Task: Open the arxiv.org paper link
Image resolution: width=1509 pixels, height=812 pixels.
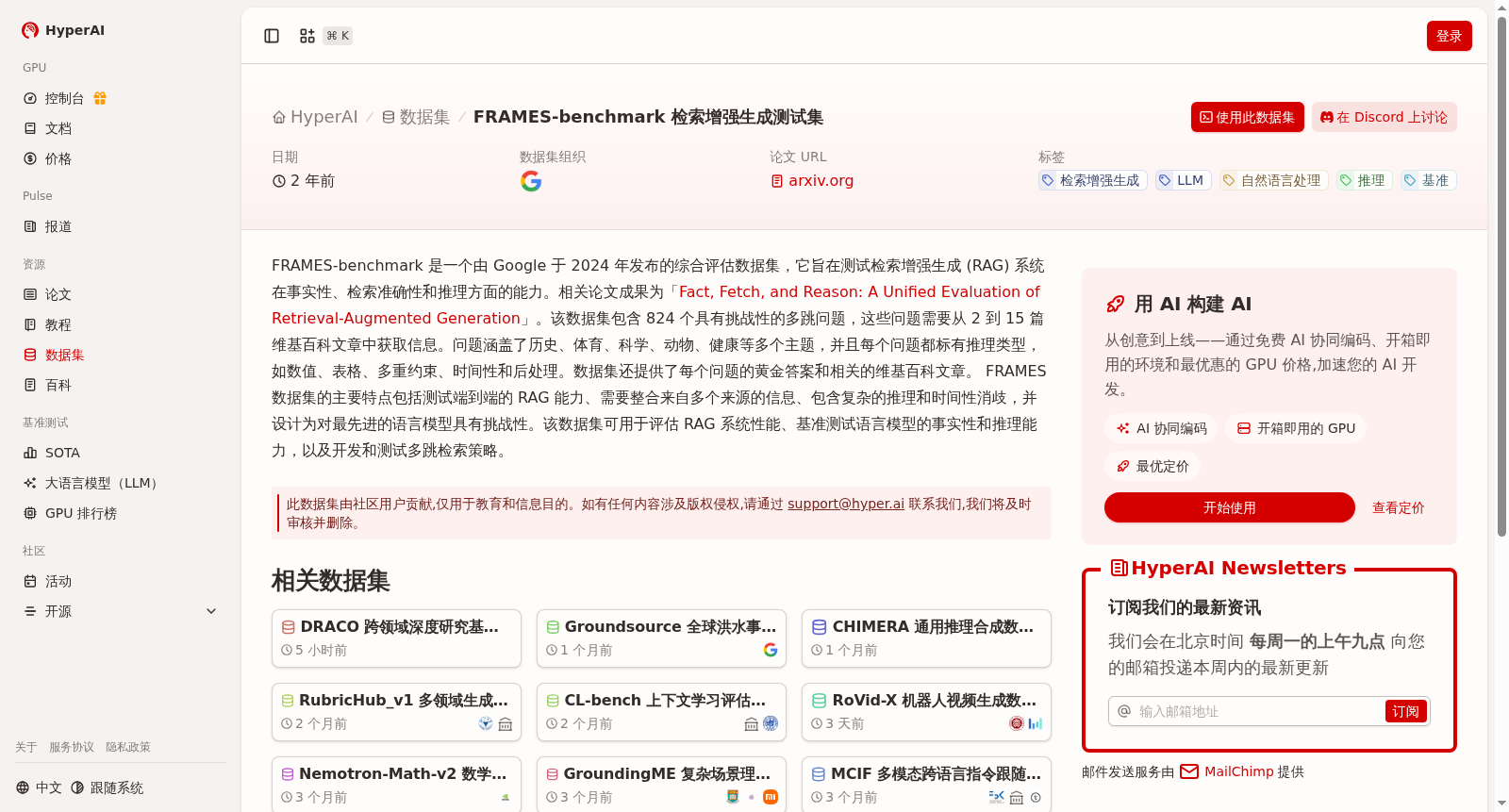Action: tap(812, 180)
